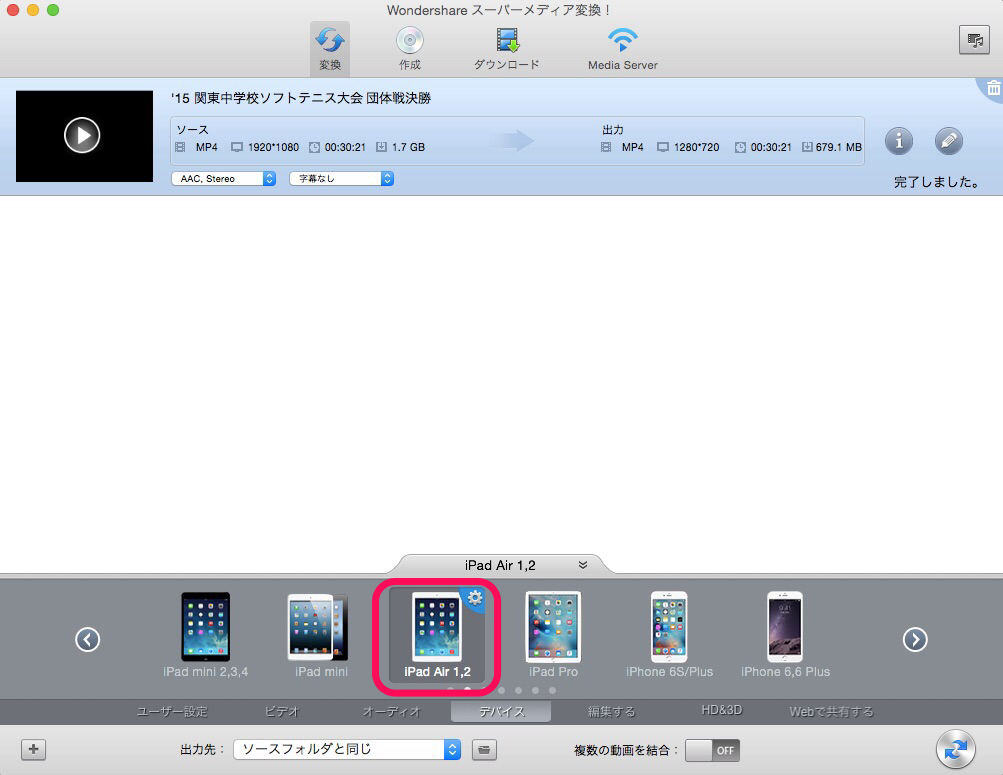This screenshot has height=775, width=1003.
Task: Open the Media Server tab
Action: pos(622,49)
